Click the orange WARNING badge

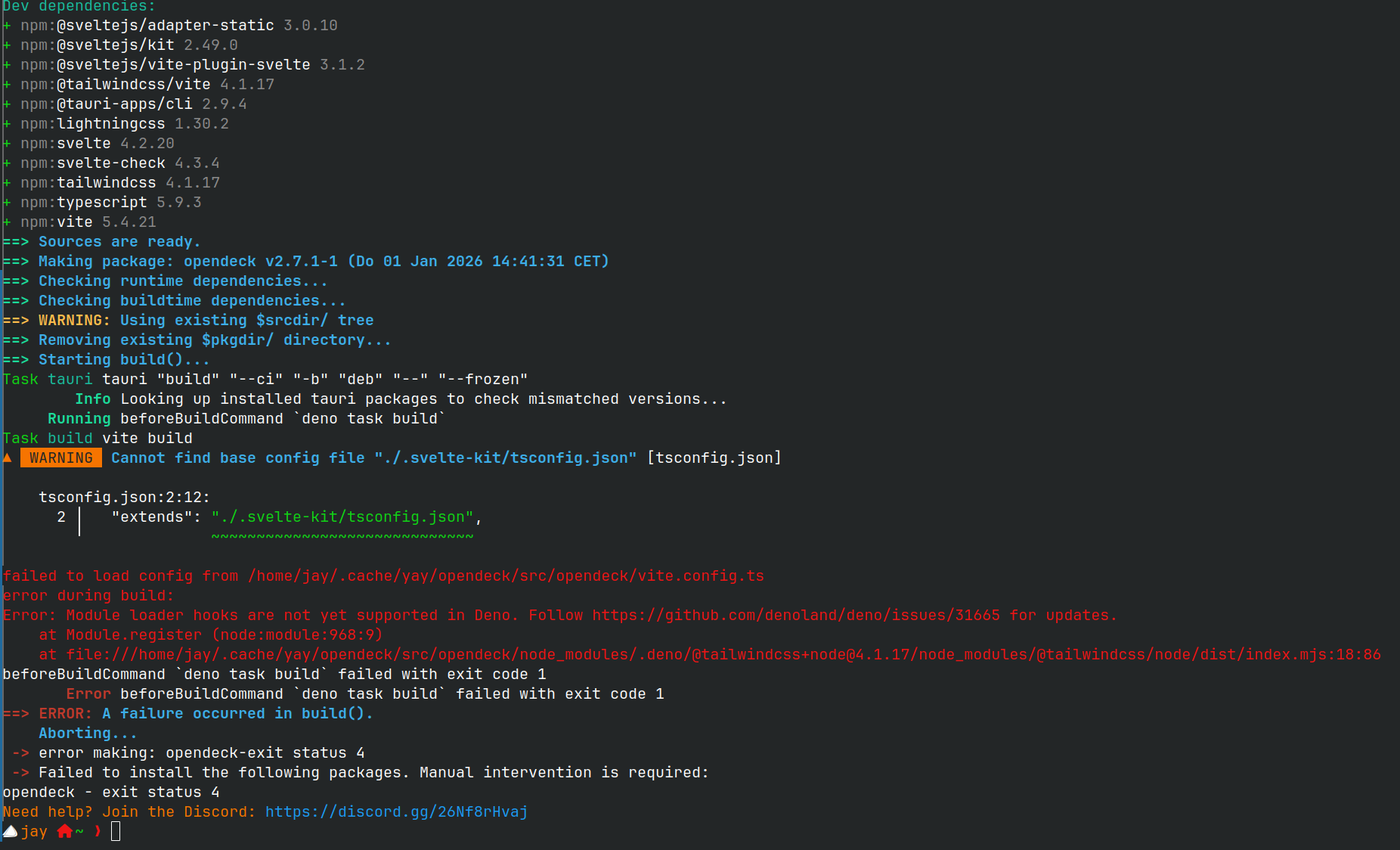pyautogui.click(x=60, y=458)
